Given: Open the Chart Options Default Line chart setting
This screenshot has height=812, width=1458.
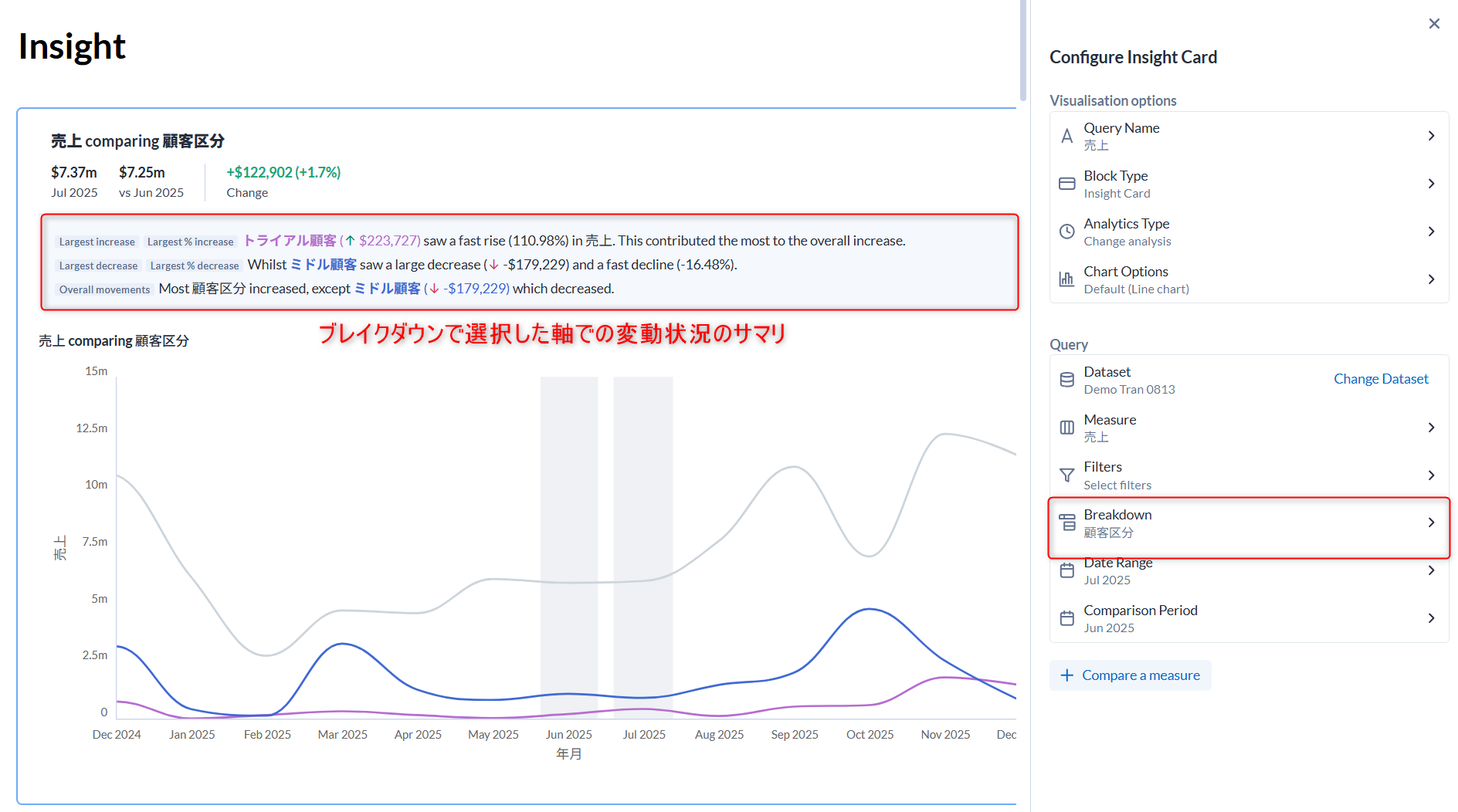Looking at the screenshot, I should (1249, 279).
